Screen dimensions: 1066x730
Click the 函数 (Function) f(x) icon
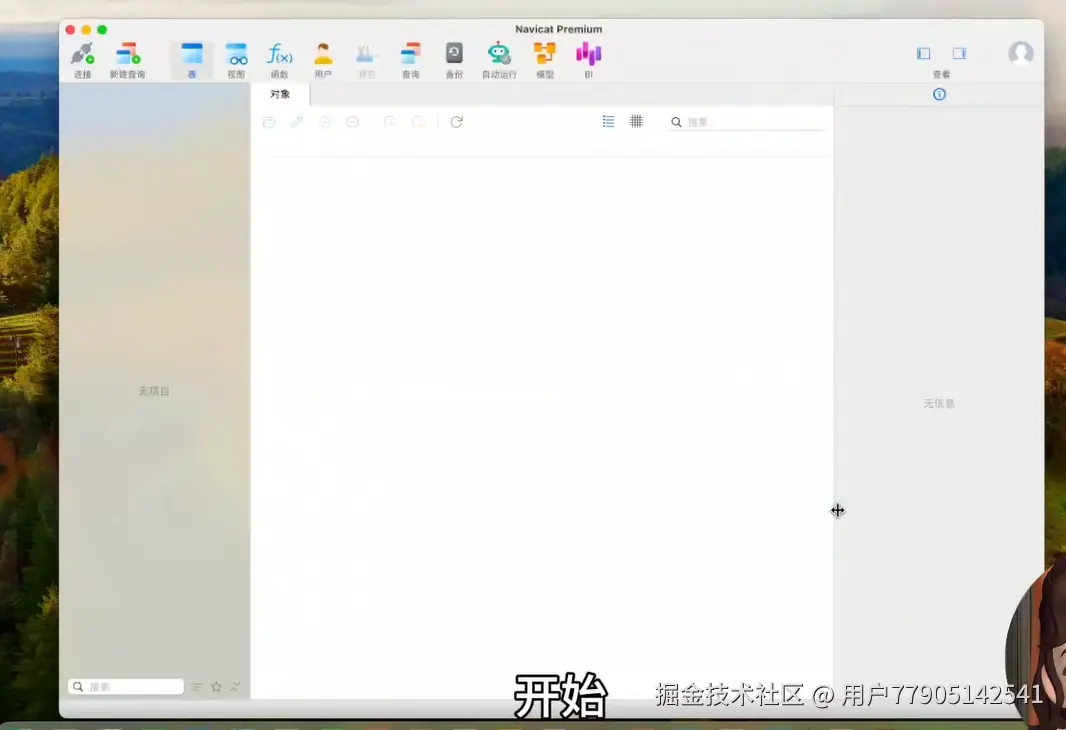pyautogui.click(x=279, y=55)
